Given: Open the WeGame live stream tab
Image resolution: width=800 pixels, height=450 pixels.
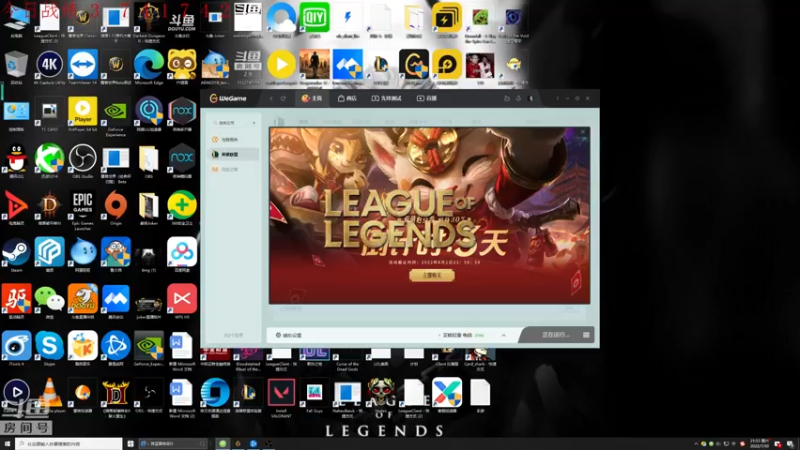Looking at the screenshot, I should [427, 98].
